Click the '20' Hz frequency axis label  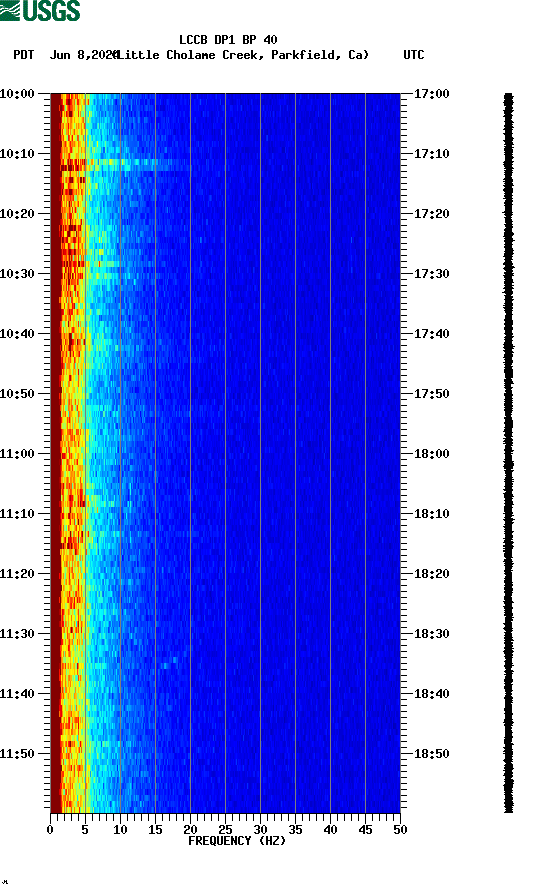[x=190, y=830]
